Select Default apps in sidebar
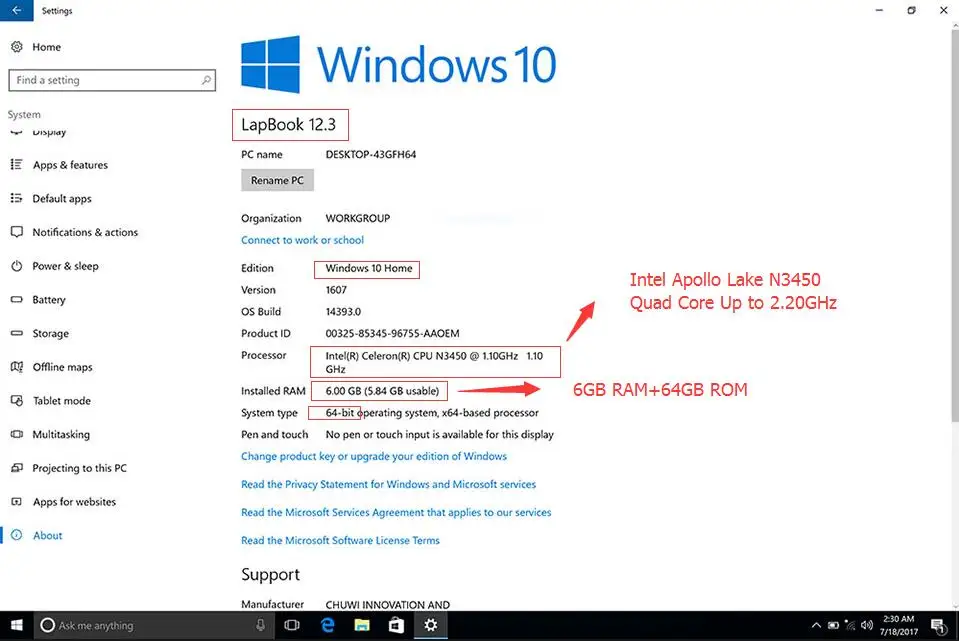 (62, 198)
